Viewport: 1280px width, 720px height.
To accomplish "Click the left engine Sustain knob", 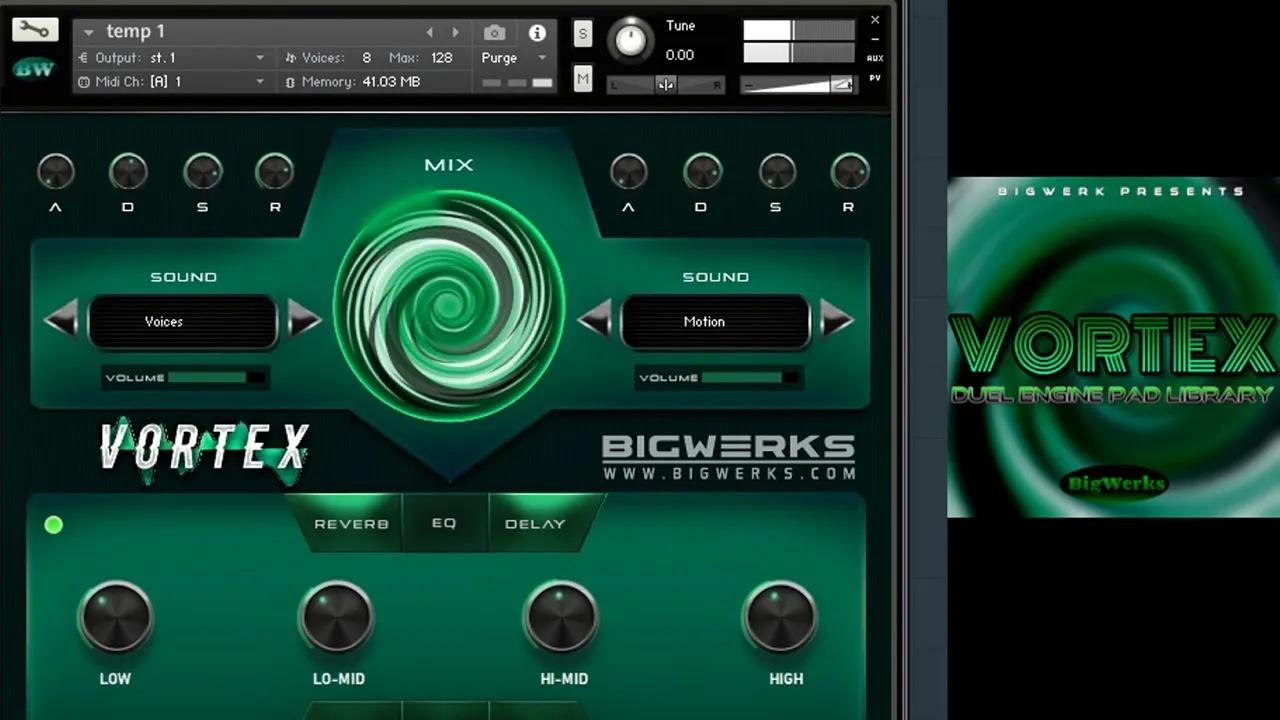I will (202, 171).
